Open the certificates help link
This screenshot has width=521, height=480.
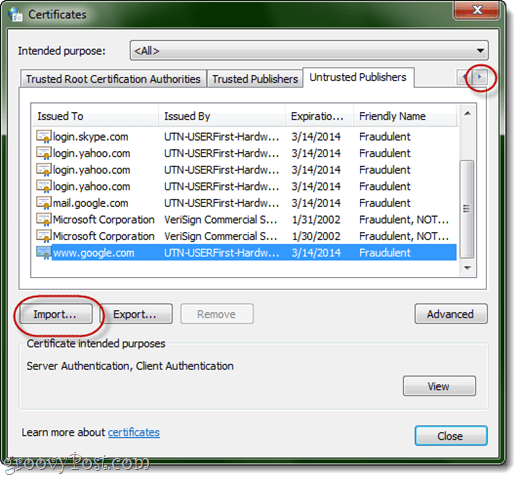[134, 432]
